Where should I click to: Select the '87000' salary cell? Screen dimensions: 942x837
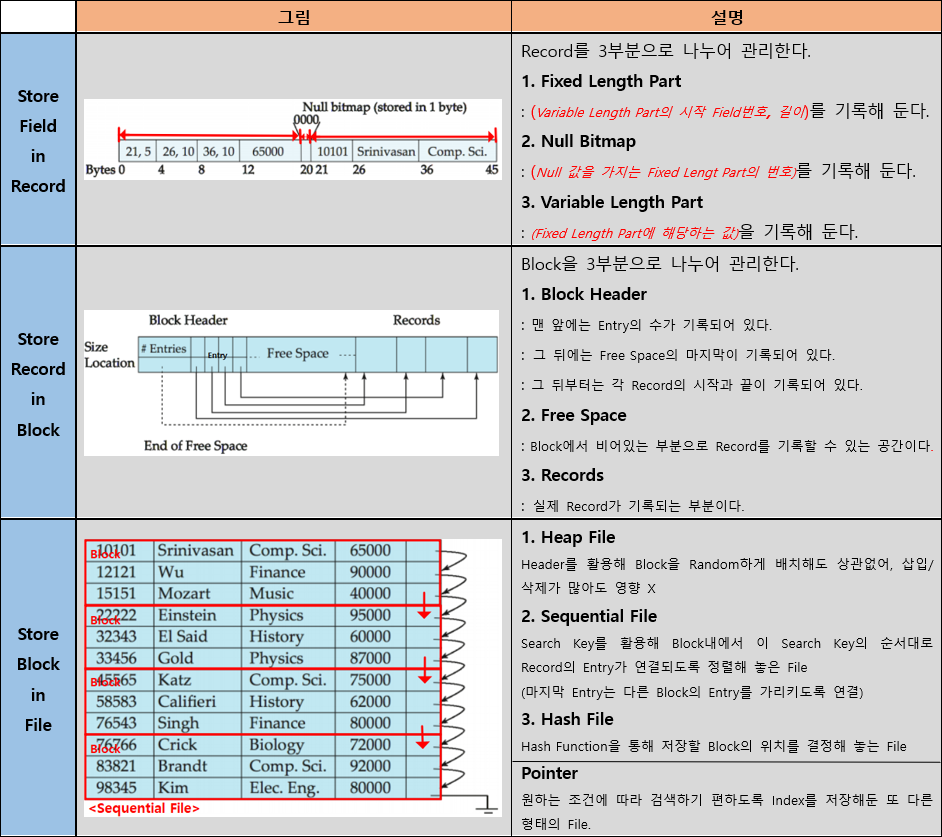click(370, 659)
